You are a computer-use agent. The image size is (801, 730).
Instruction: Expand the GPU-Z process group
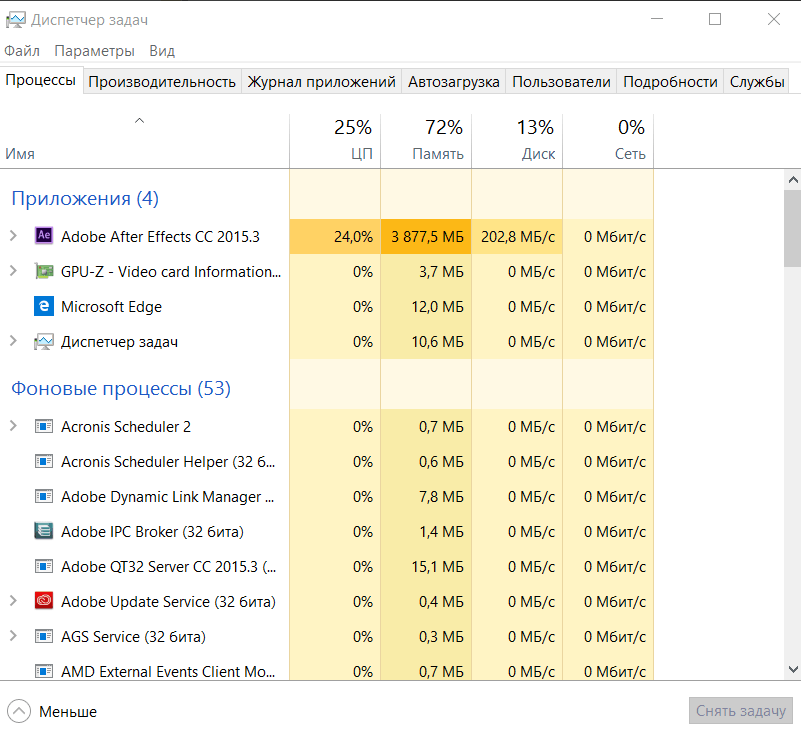(13, 272)
